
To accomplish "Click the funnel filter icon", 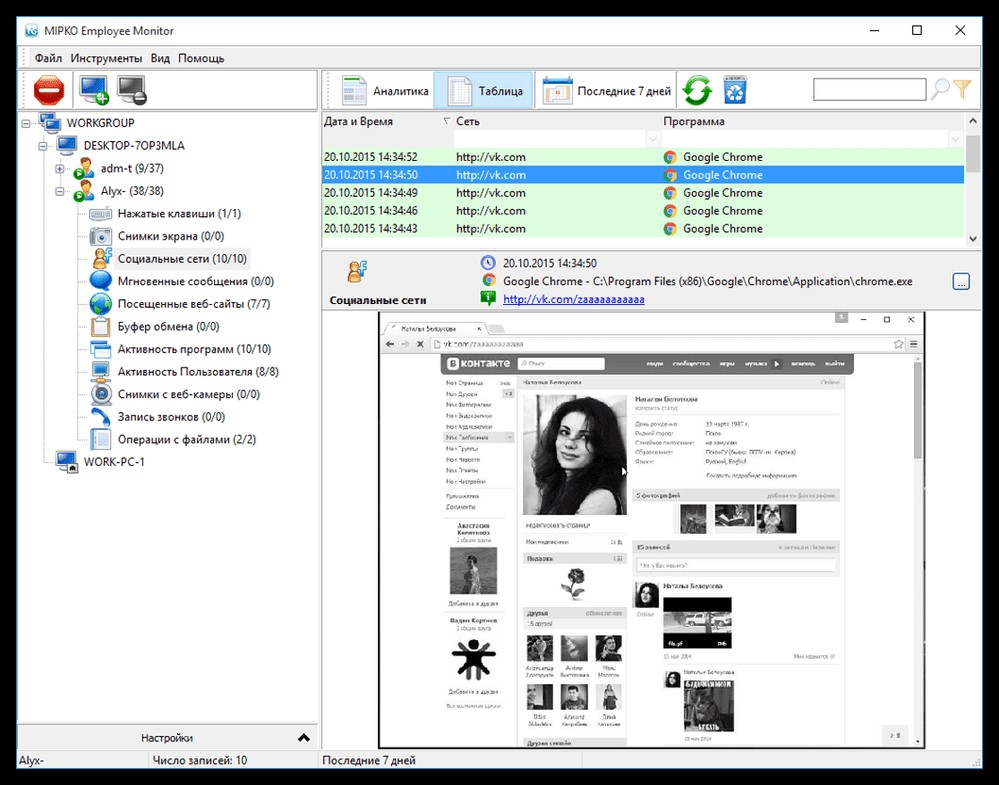I will click(962, 89).
